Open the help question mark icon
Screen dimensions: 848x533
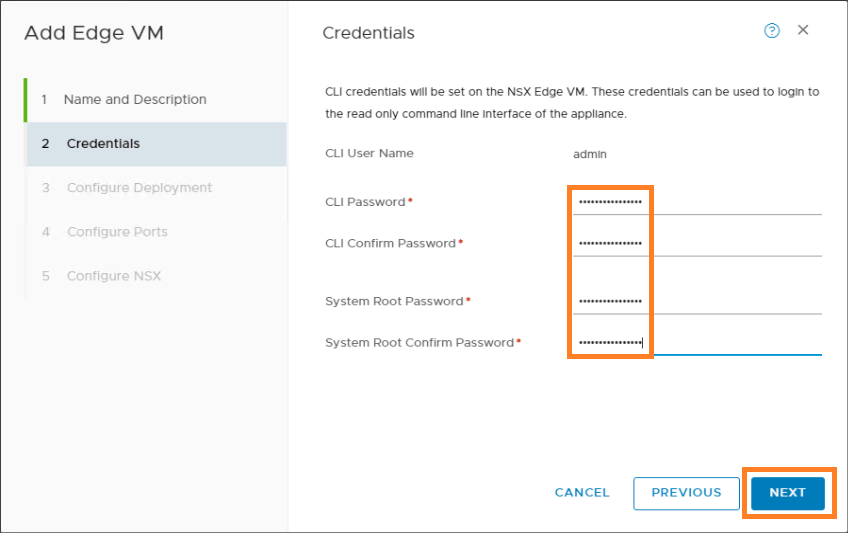pyautogui.click(x=771, y=31)
